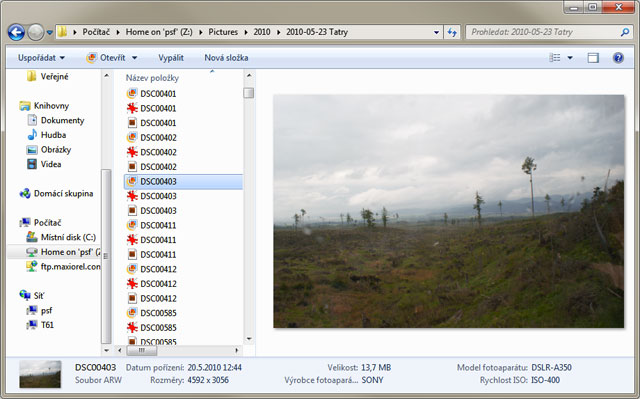Select Home on 'psf' (Z:) breadcrumb segment
Image resolution: width=640 pixels, height=399 pixels.
coord(159,32)
